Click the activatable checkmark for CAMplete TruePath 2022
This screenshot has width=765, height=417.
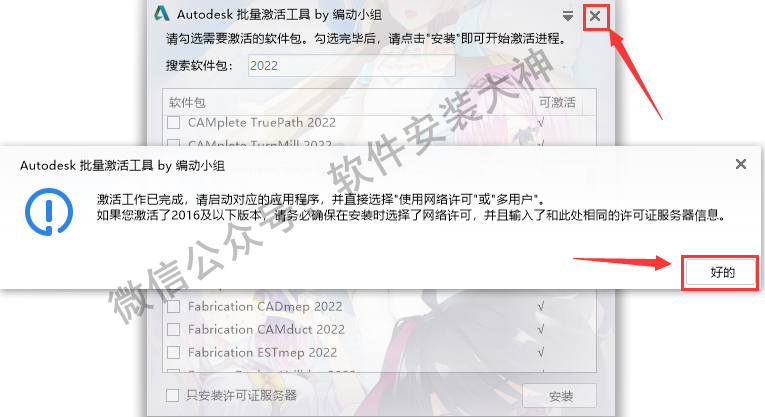tap(541, 122)
